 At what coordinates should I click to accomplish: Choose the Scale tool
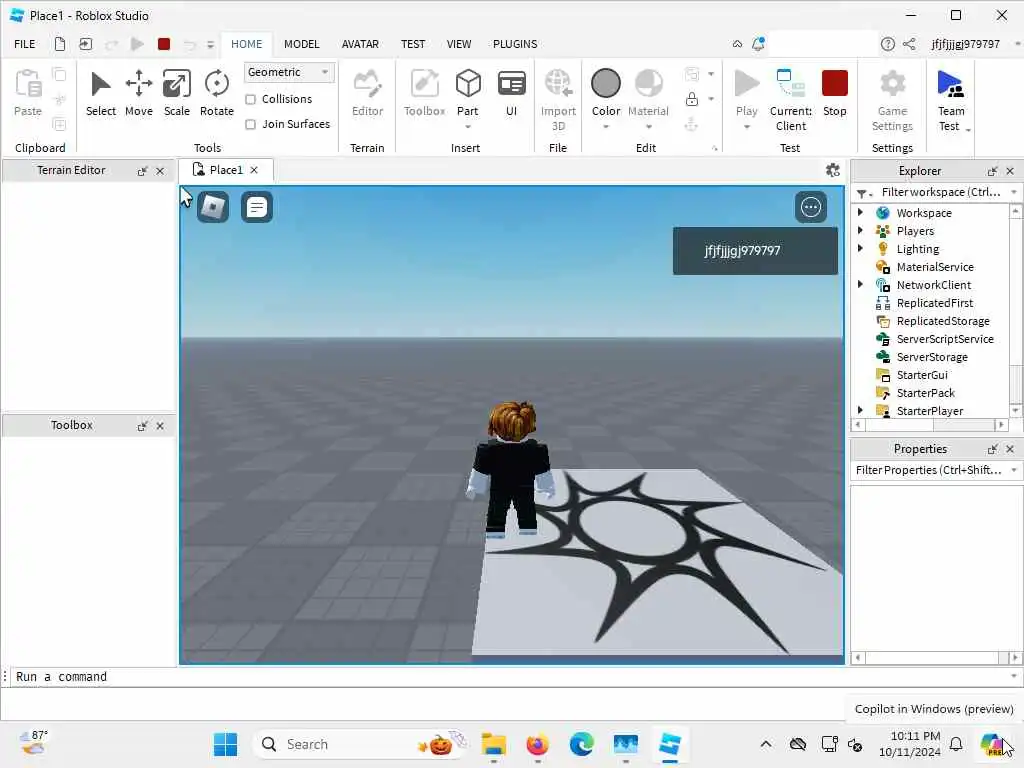coord(176,93)
